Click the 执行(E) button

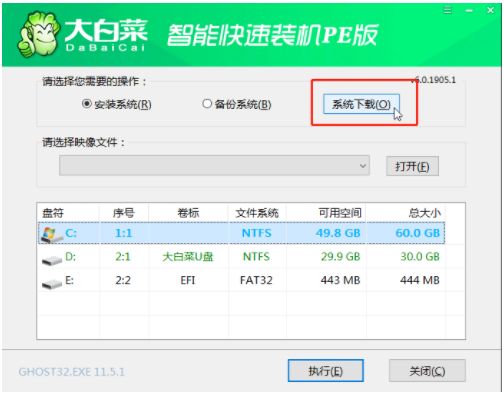tap(326, 370)
